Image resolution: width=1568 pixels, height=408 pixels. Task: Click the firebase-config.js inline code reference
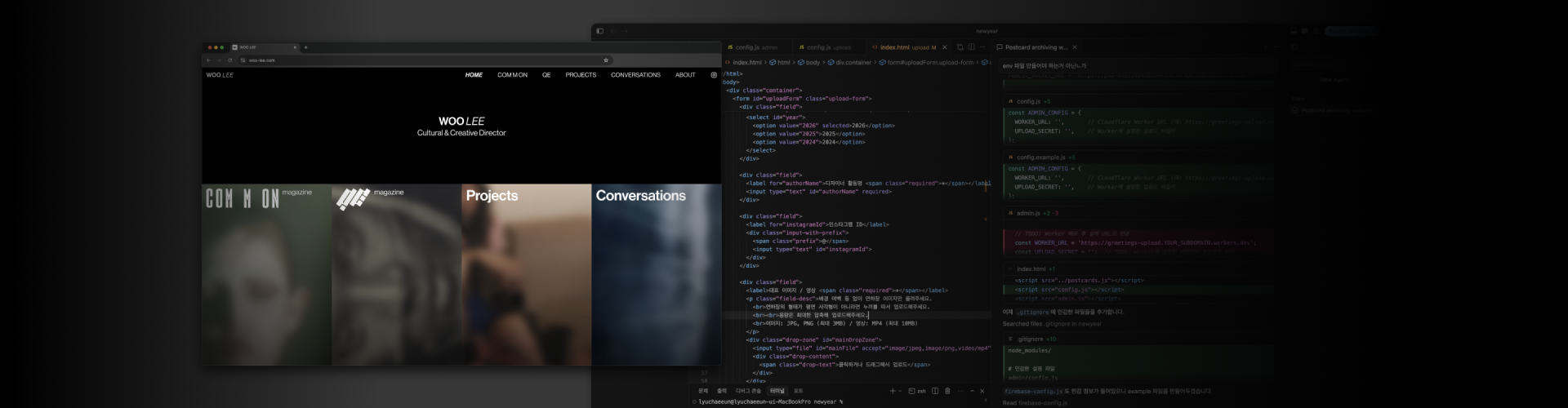click(x=1033, y=391)
